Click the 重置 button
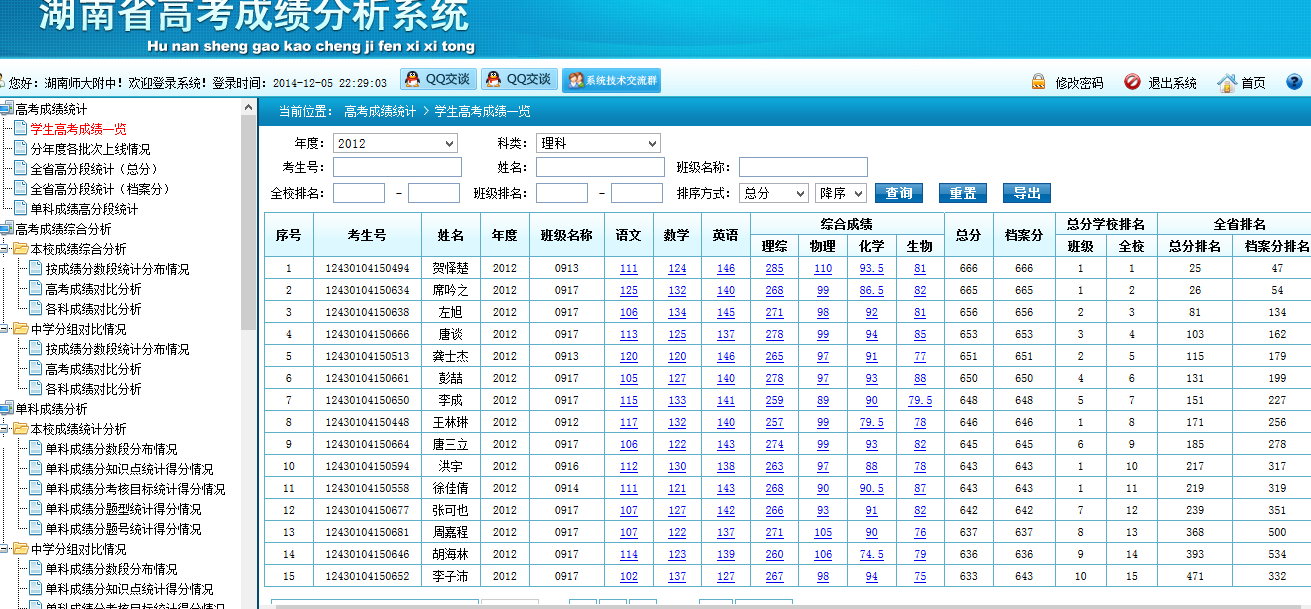Viewport: 1311px width, 609px height. pyautogui.click(x=963, y=193)
